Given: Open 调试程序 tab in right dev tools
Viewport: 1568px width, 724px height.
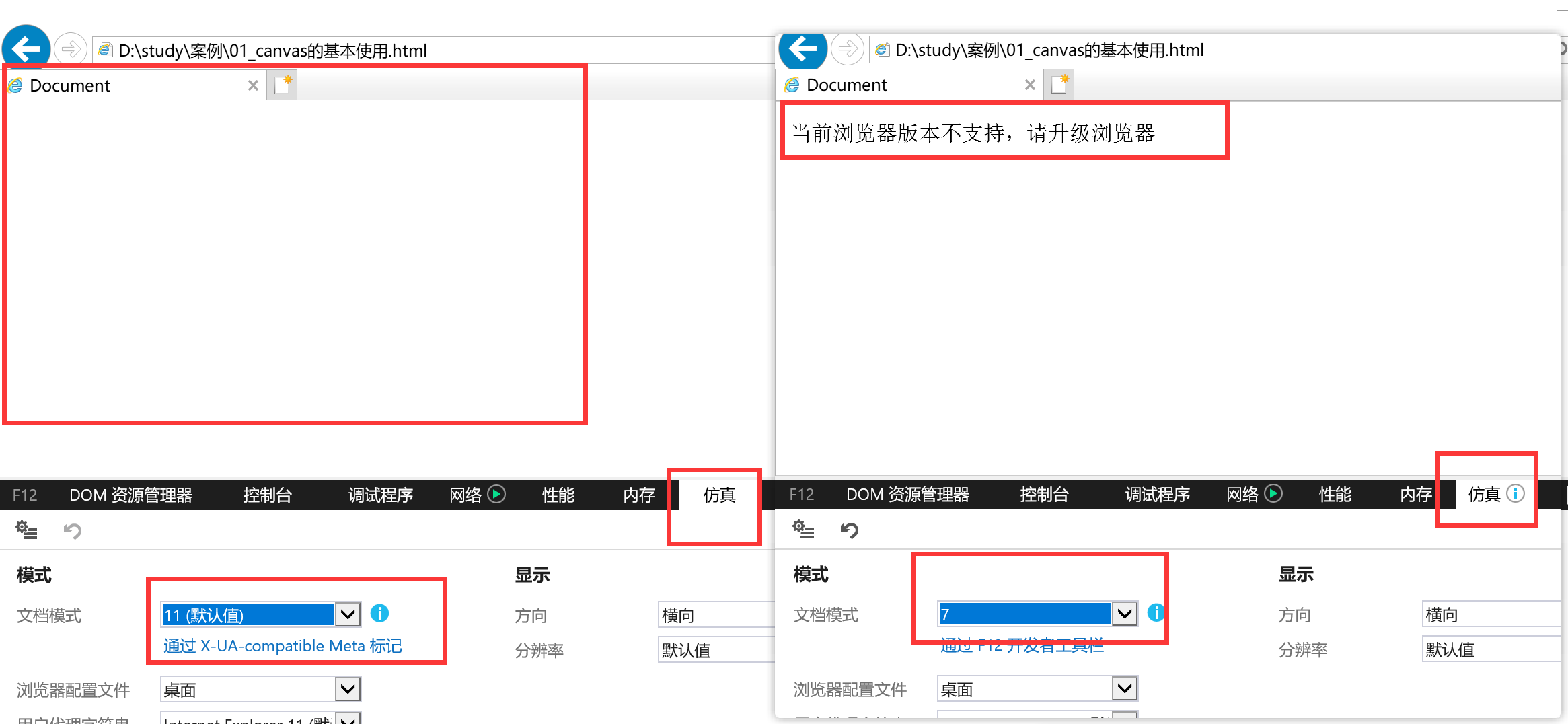Looking at the screenshot, I should [1158, 495].
